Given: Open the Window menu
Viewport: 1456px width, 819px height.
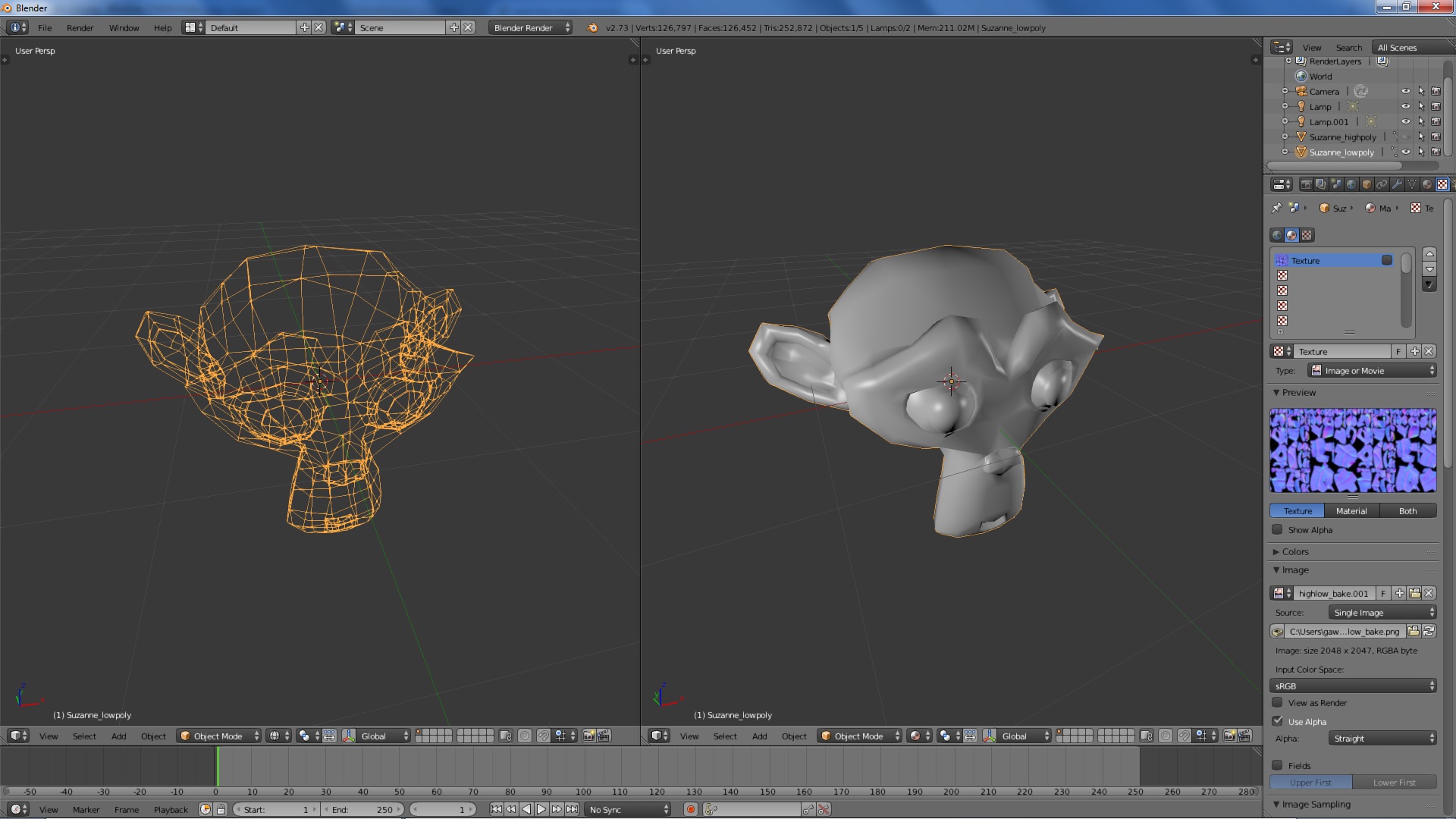Looking at the screenshot, I should pos(124,27).
